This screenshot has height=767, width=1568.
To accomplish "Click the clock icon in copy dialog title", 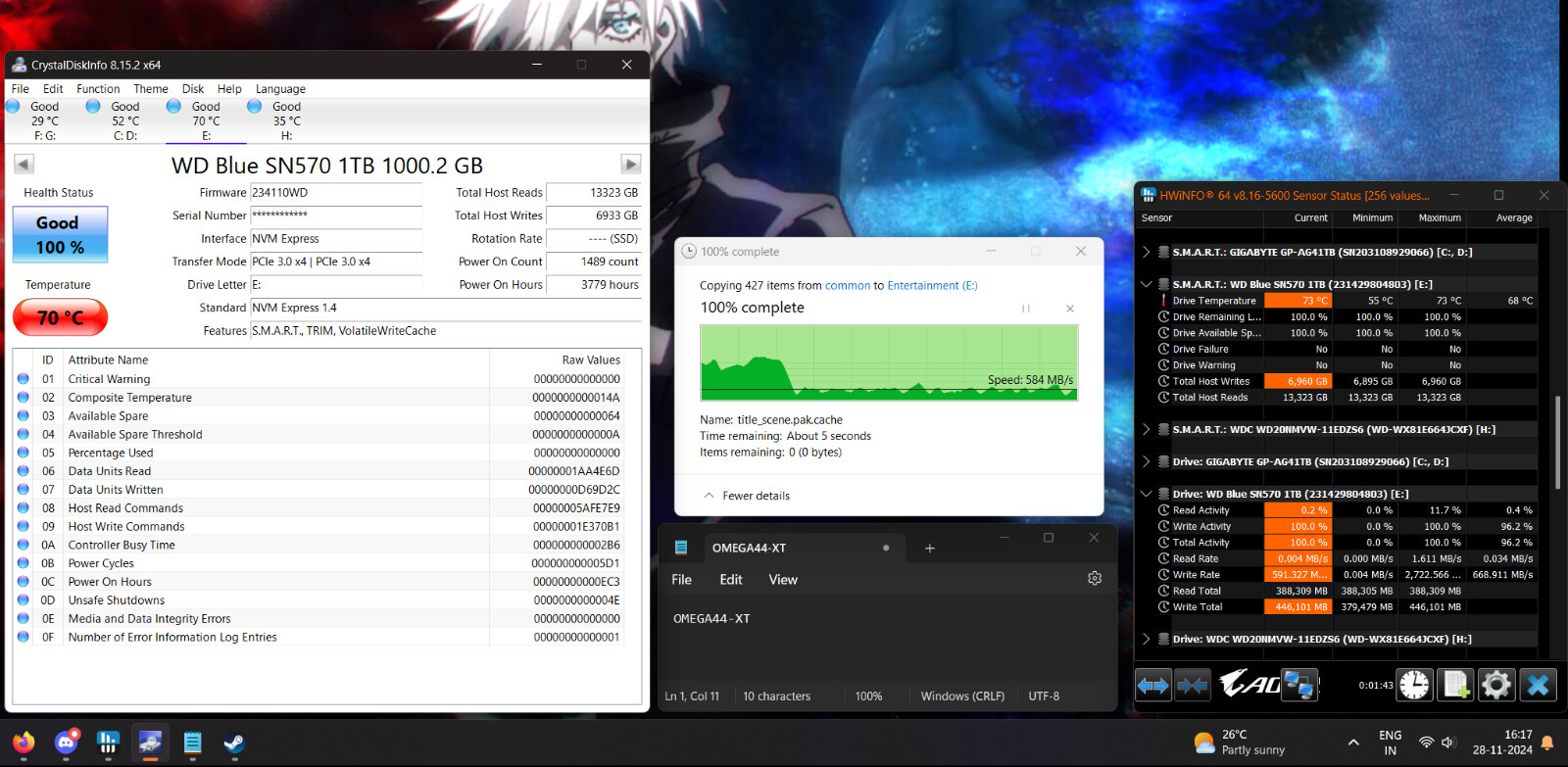I will point(689,252).
